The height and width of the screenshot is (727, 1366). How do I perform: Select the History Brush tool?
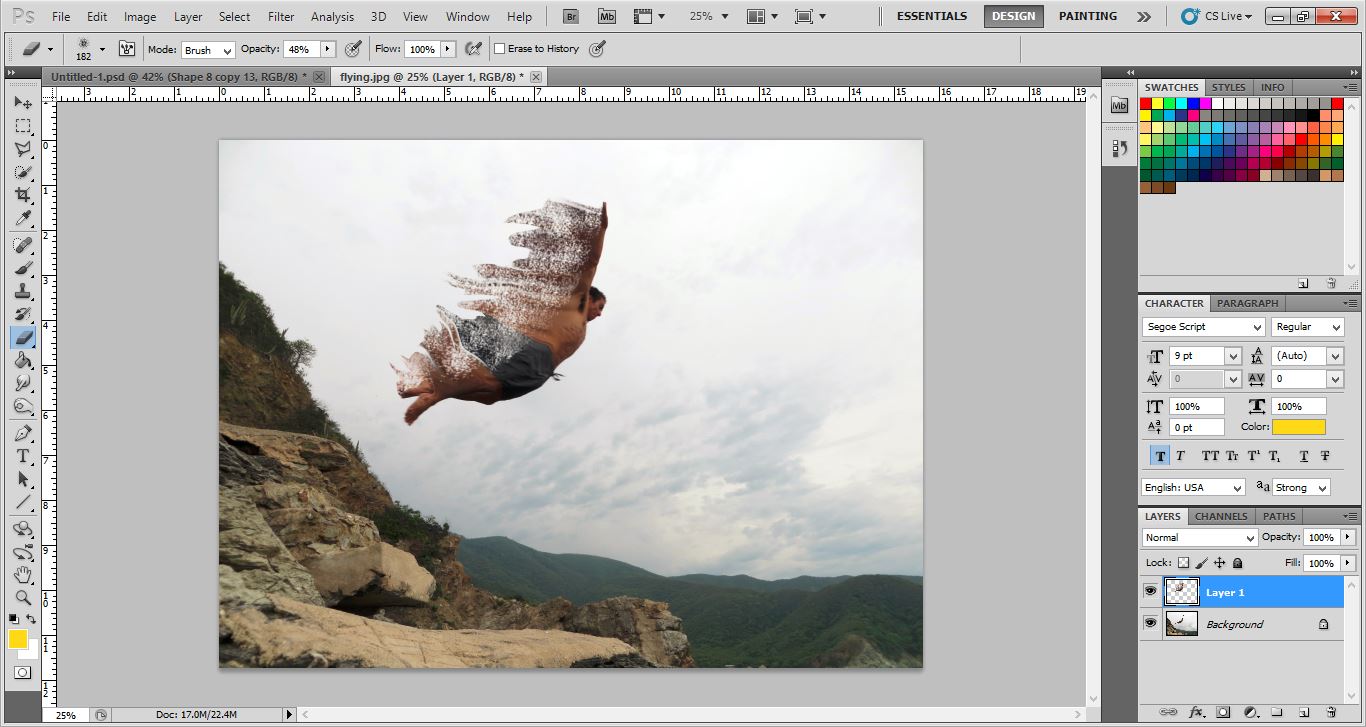23,314
